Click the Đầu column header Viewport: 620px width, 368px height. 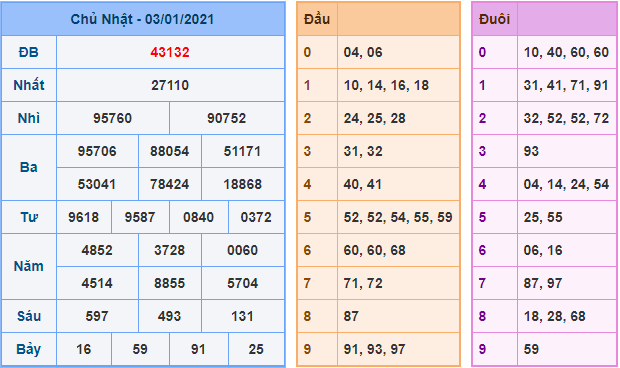[x=317, y=19]
